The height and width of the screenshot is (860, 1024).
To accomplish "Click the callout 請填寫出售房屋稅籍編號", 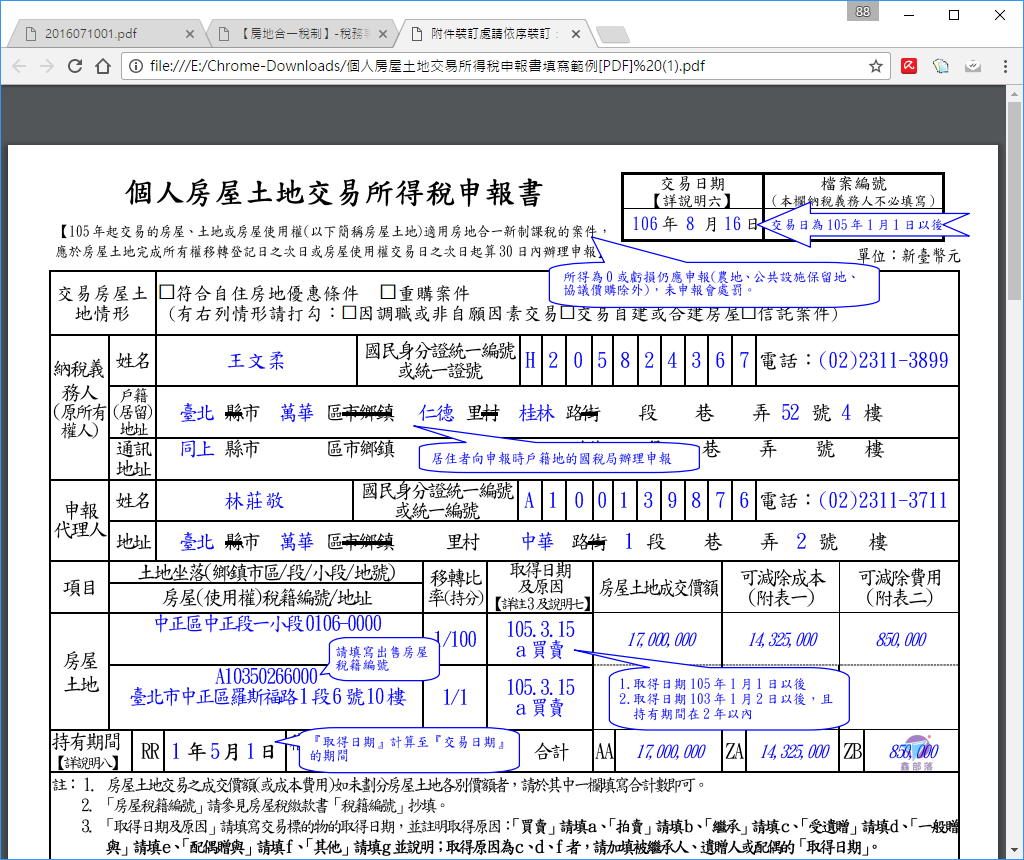I will tap(381, 658).
